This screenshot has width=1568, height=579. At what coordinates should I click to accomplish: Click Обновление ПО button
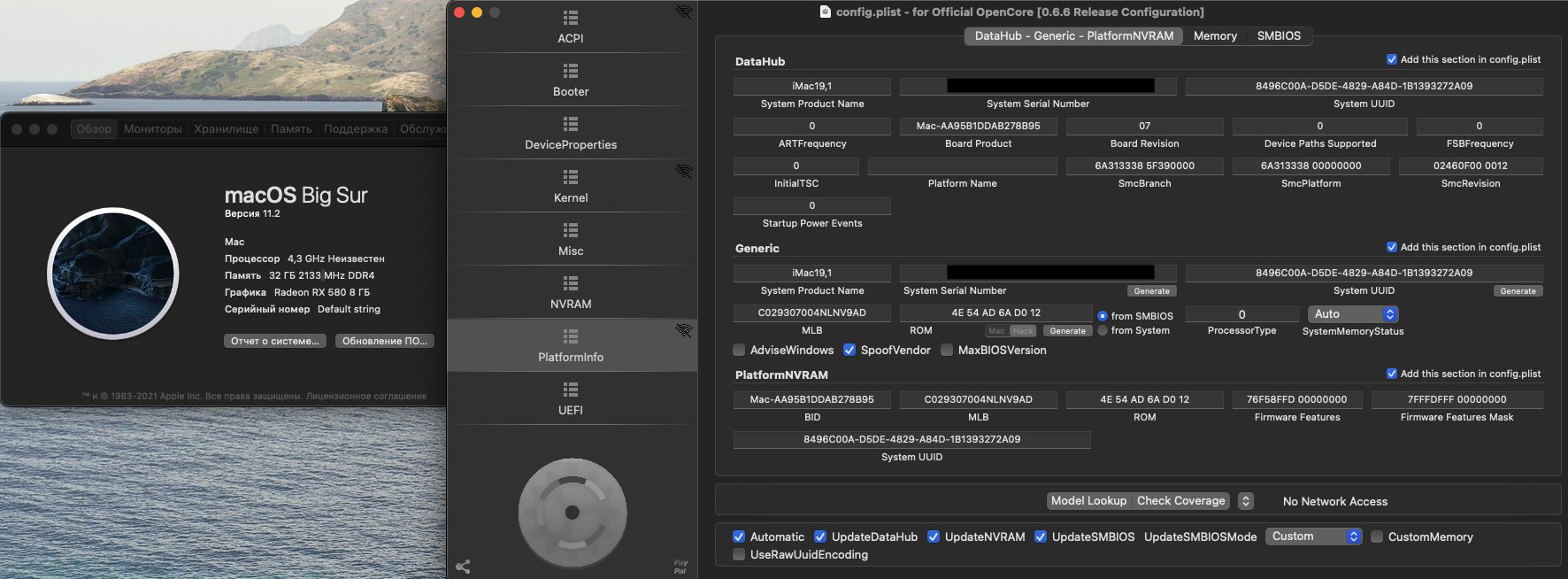[x=385, y=341]
